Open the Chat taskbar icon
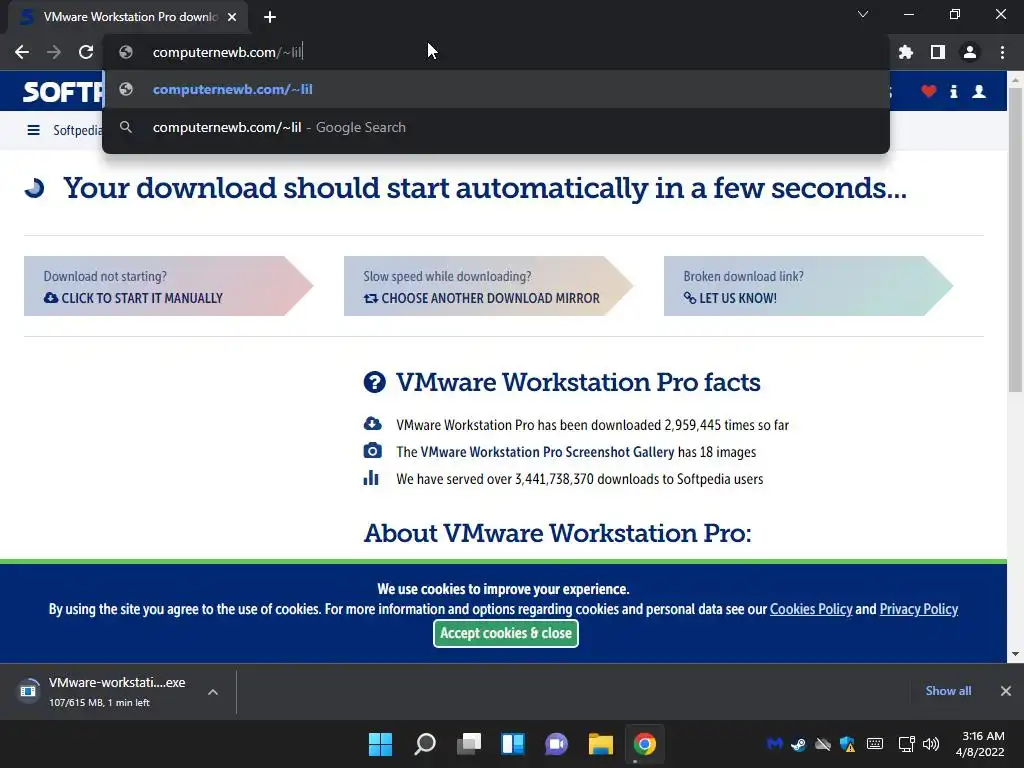The image size is (1024, 768). 556,744
